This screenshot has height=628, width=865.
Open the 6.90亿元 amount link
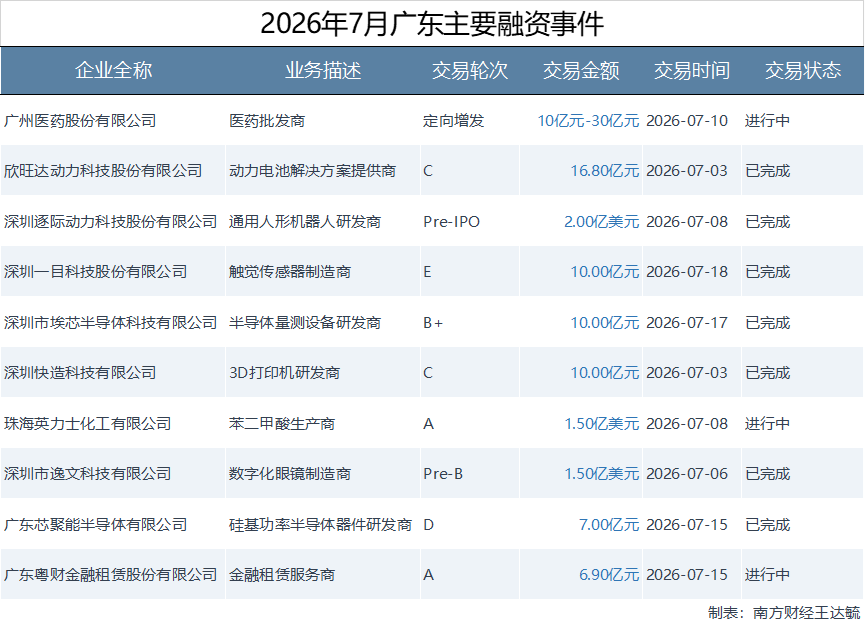tap(609, 575)
